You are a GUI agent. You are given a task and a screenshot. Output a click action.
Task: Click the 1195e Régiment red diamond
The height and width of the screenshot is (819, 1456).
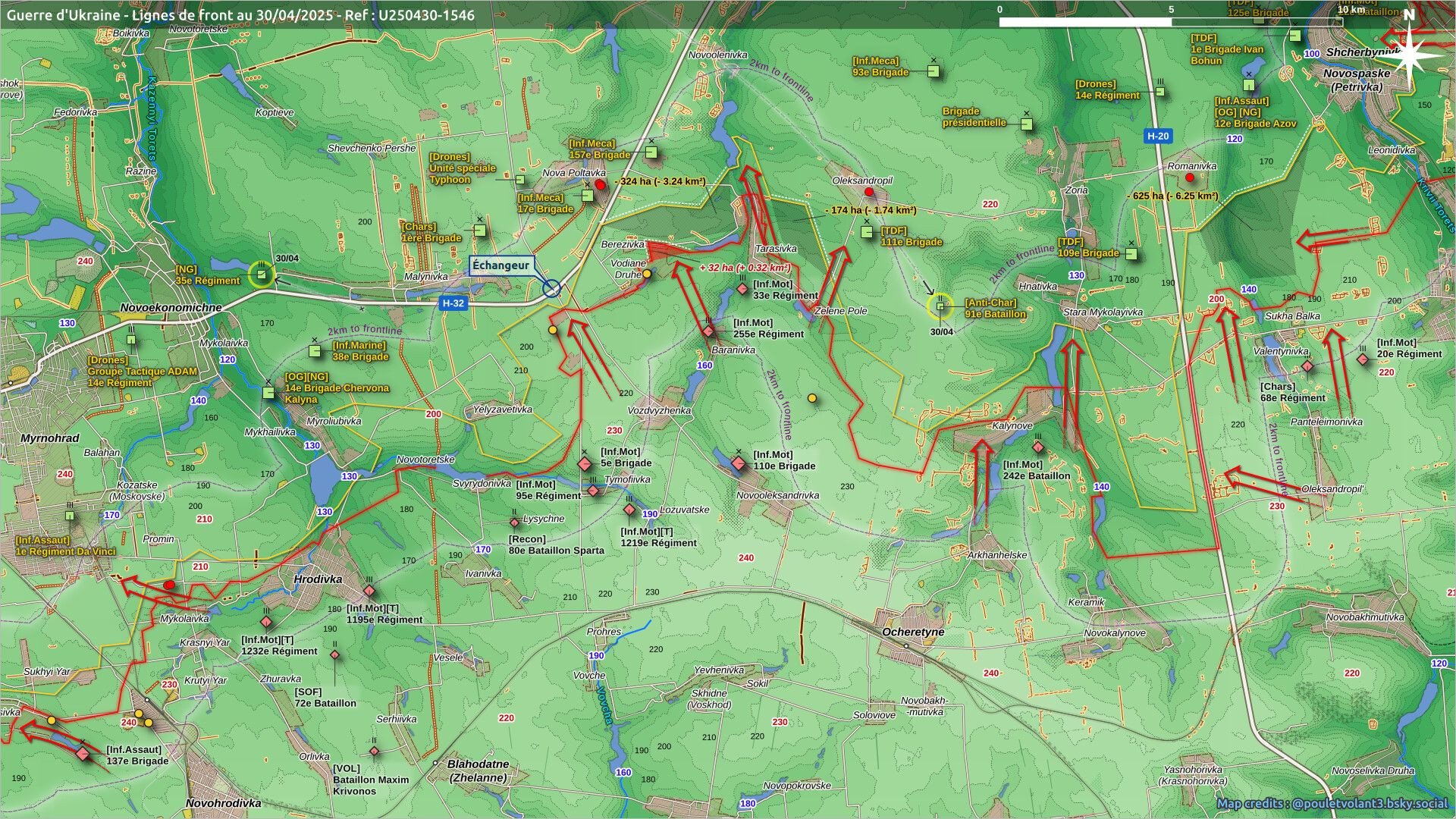pos(369,591)
